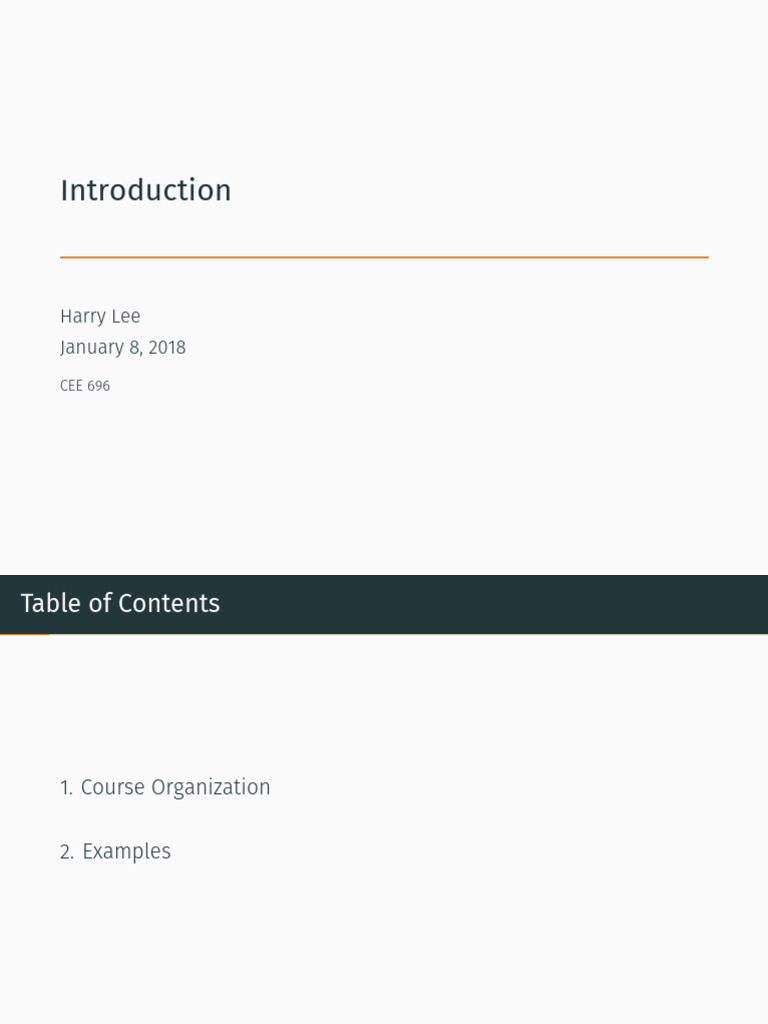Click the orange rule below Introduction

(384, 257)
